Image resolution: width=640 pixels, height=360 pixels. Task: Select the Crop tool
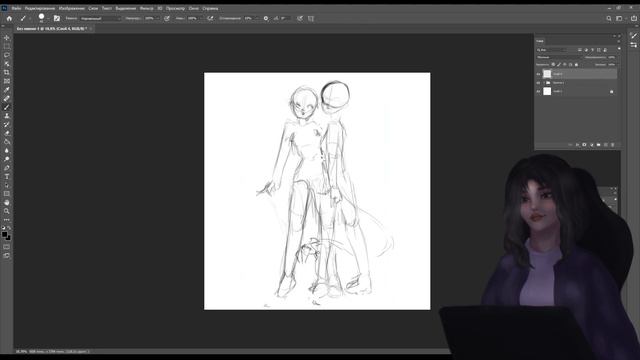pyautogui.click(x=7, y=72)
